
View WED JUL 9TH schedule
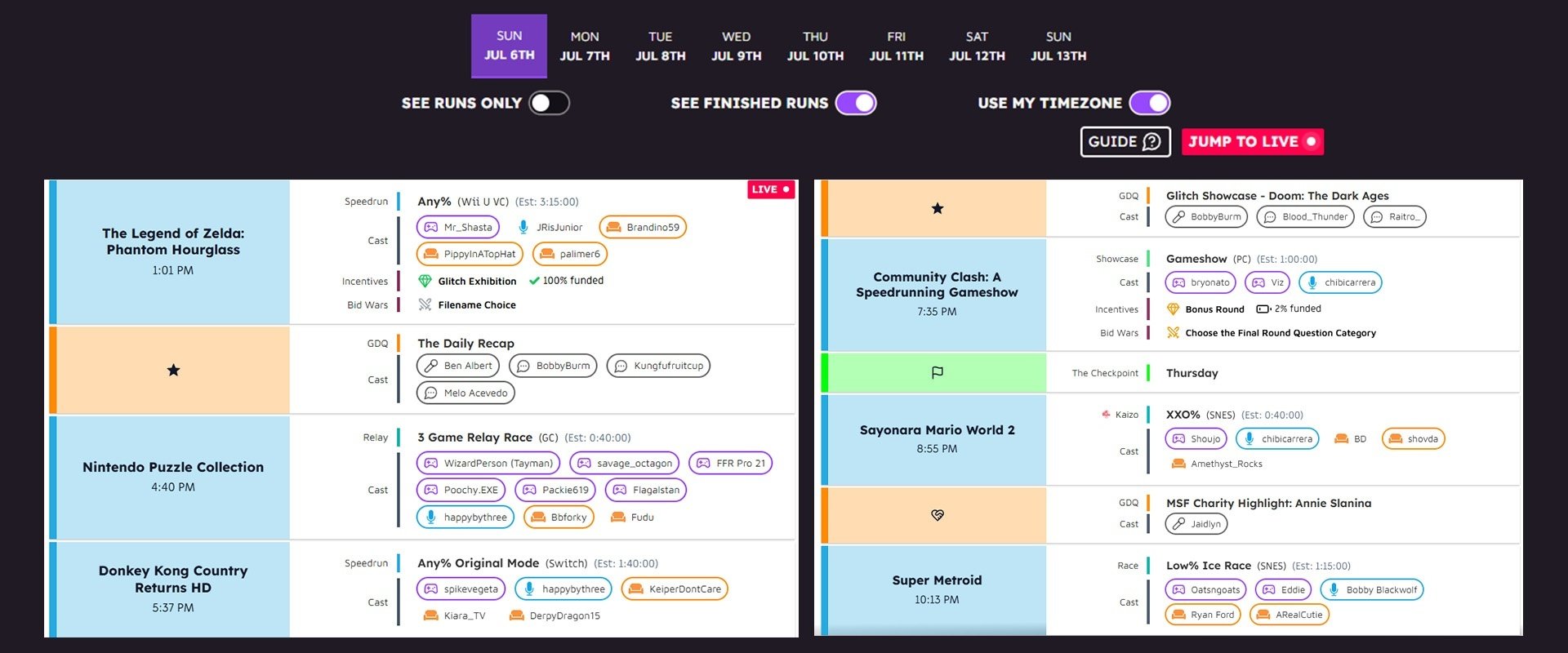click(x=736, y=47)
